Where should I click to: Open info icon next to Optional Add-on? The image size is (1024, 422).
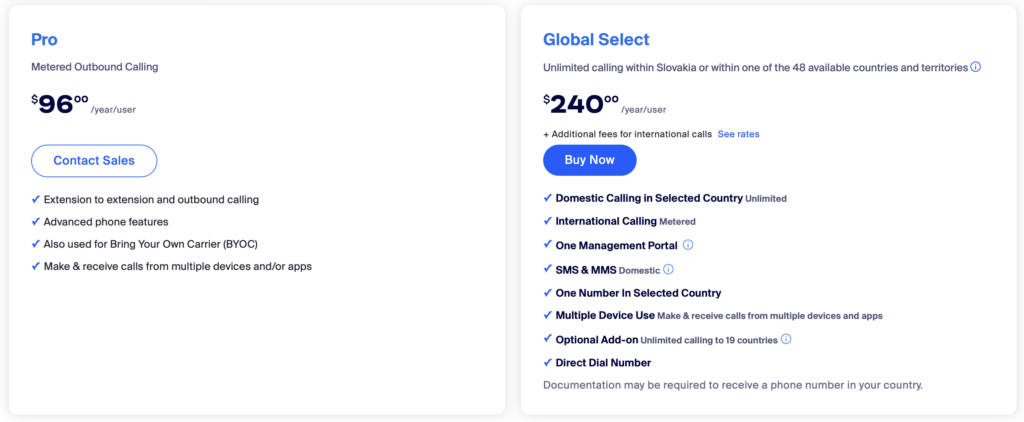786,339
